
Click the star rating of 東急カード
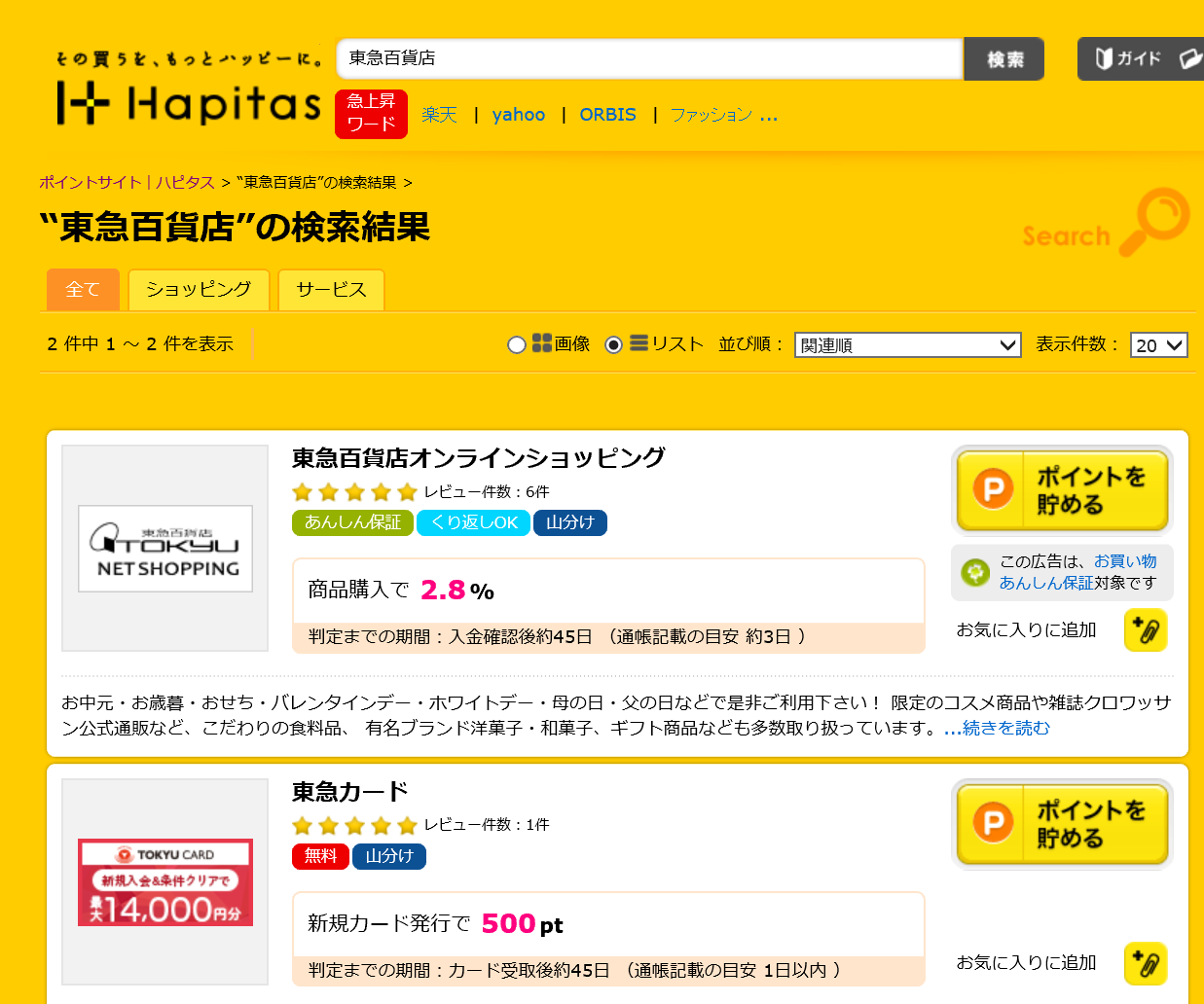pyautogui.click(x=354, y=825)
